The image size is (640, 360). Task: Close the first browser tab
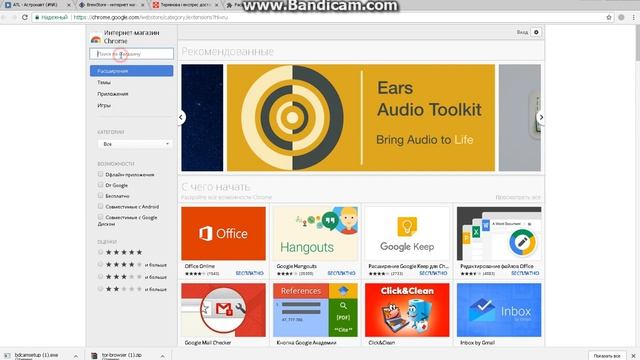[69, 5]
